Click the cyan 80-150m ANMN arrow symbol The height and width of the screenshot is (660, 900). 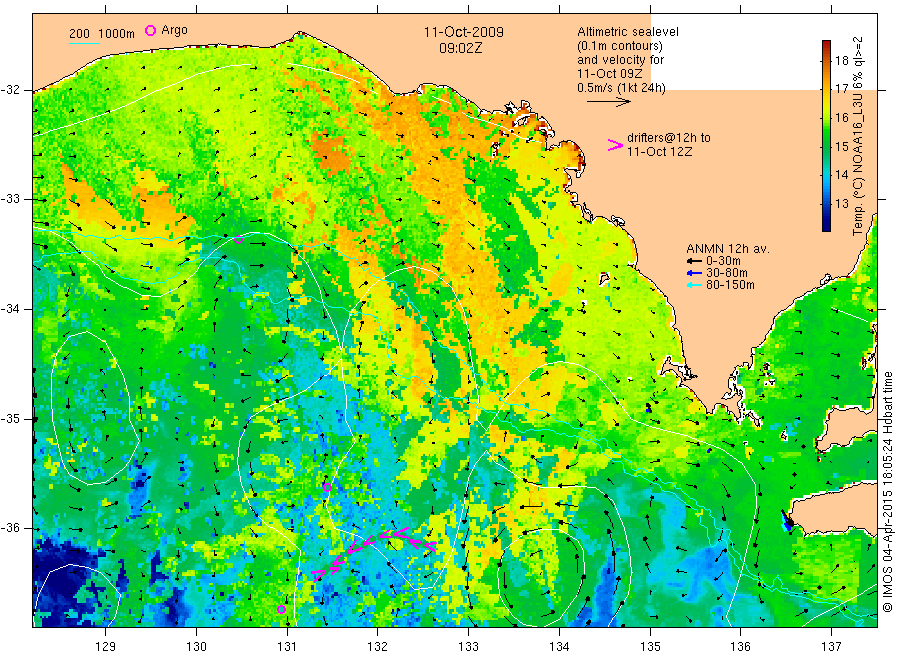pos(694,285)
